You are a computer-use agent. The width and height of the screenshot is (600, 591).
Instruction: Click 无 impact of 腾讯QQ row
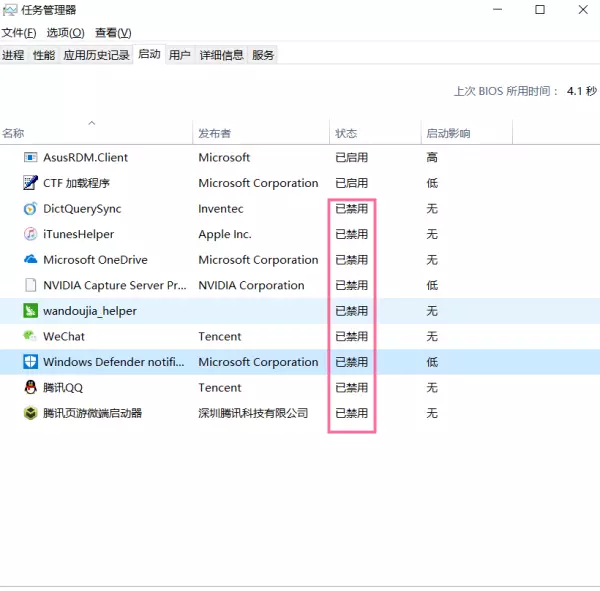pos(432,387)
